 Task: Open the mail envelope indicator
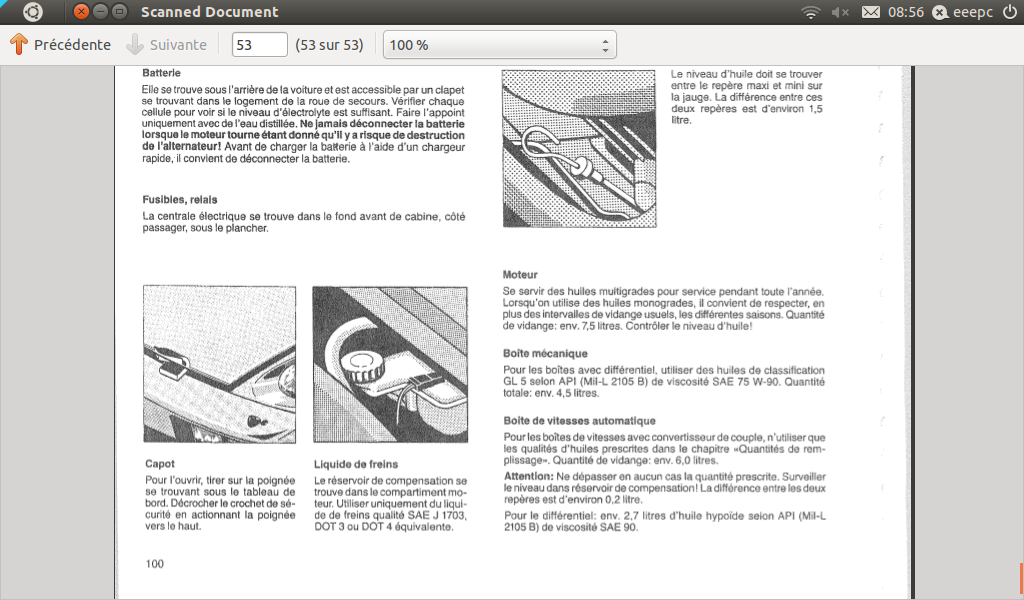[871, 12]
